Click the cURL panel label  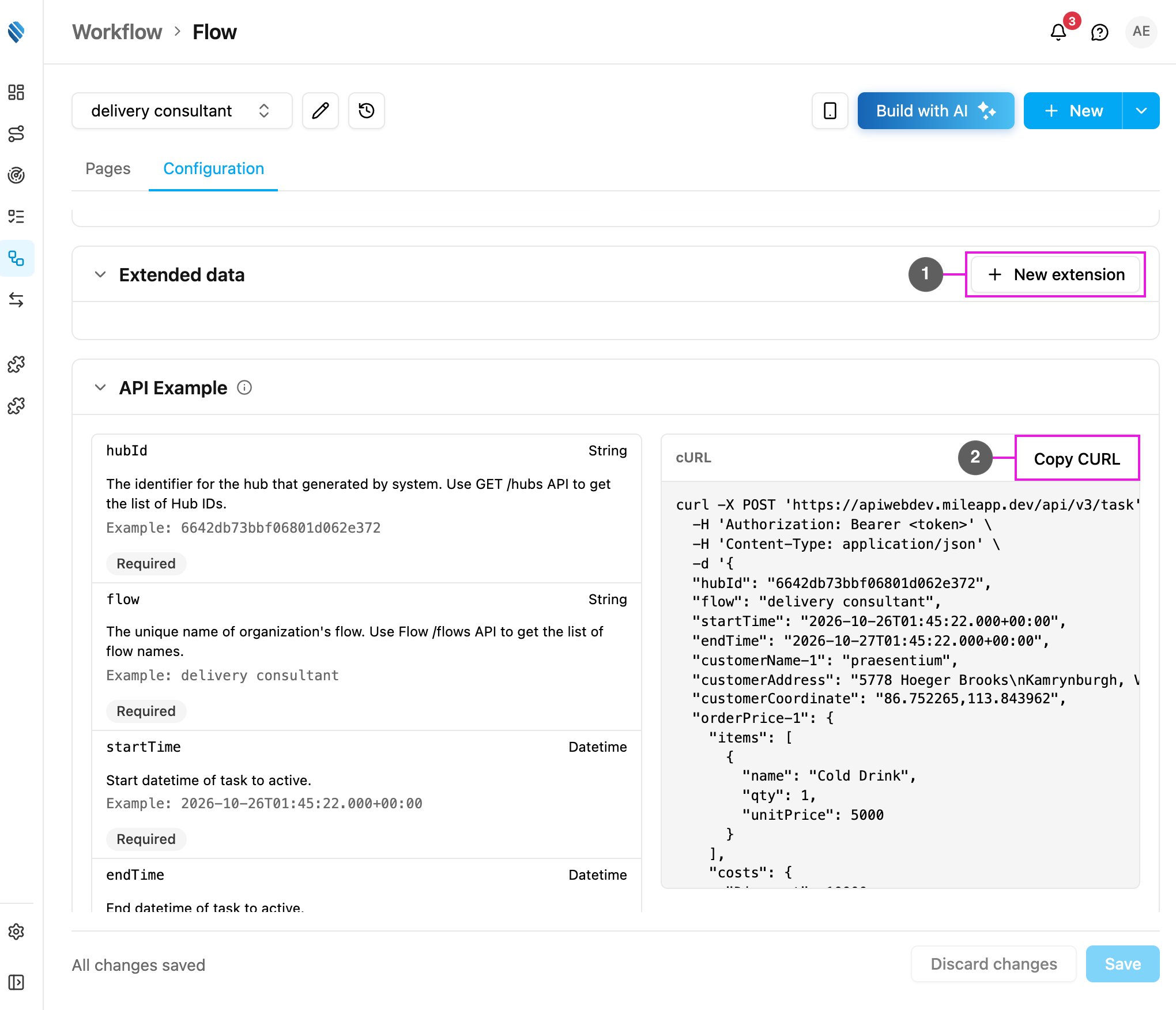tap(693, 458)
